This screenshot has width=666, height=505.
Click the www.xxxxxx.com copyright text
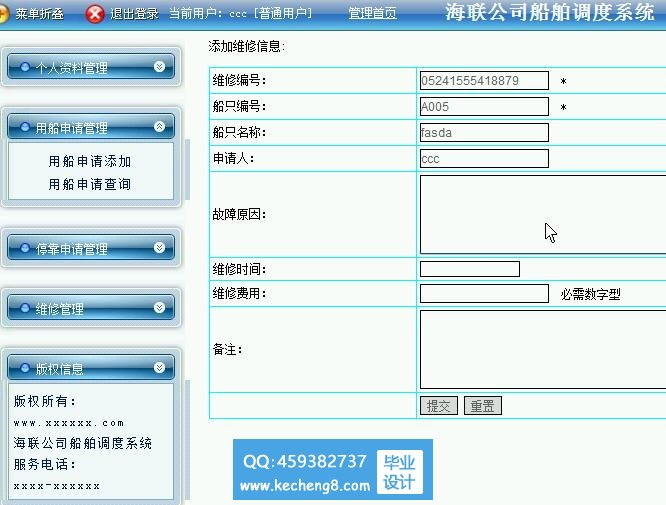68,423
